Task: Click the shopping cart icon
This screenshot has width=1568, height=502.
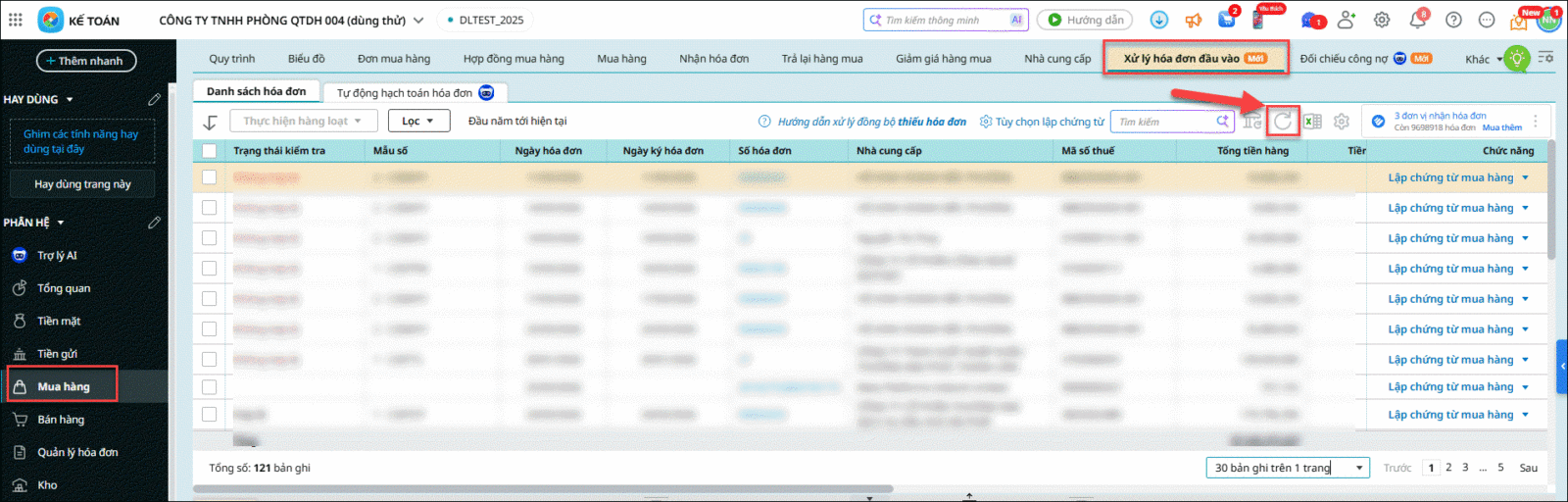Action: coord(1226,21)
